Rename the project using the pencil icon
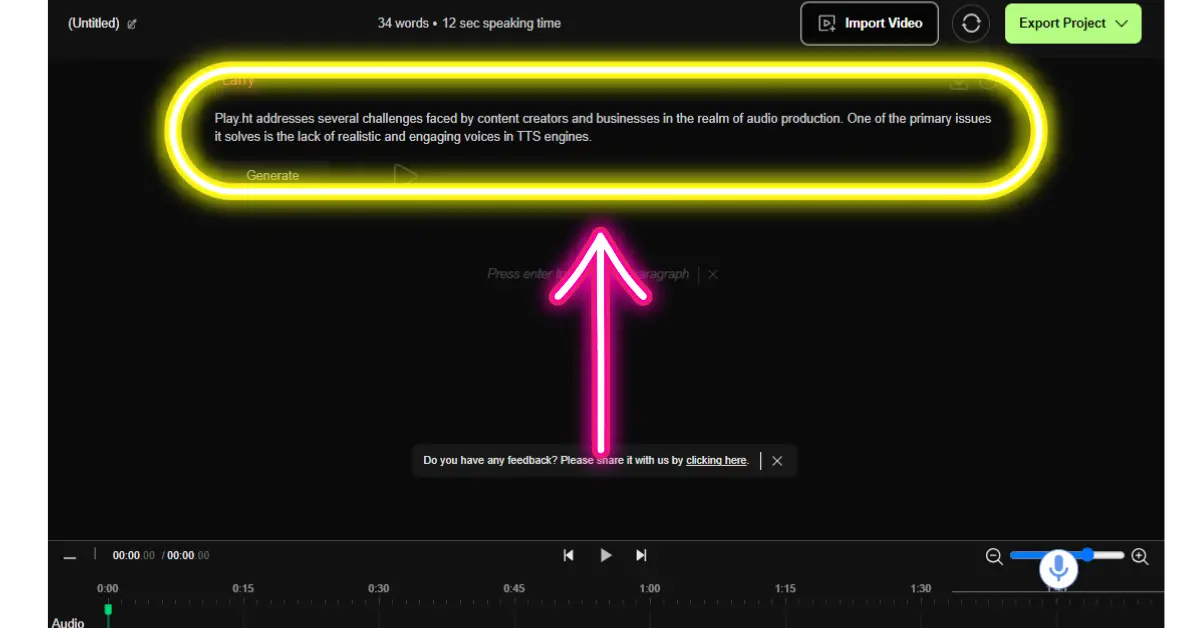 [x=131, y=22]
